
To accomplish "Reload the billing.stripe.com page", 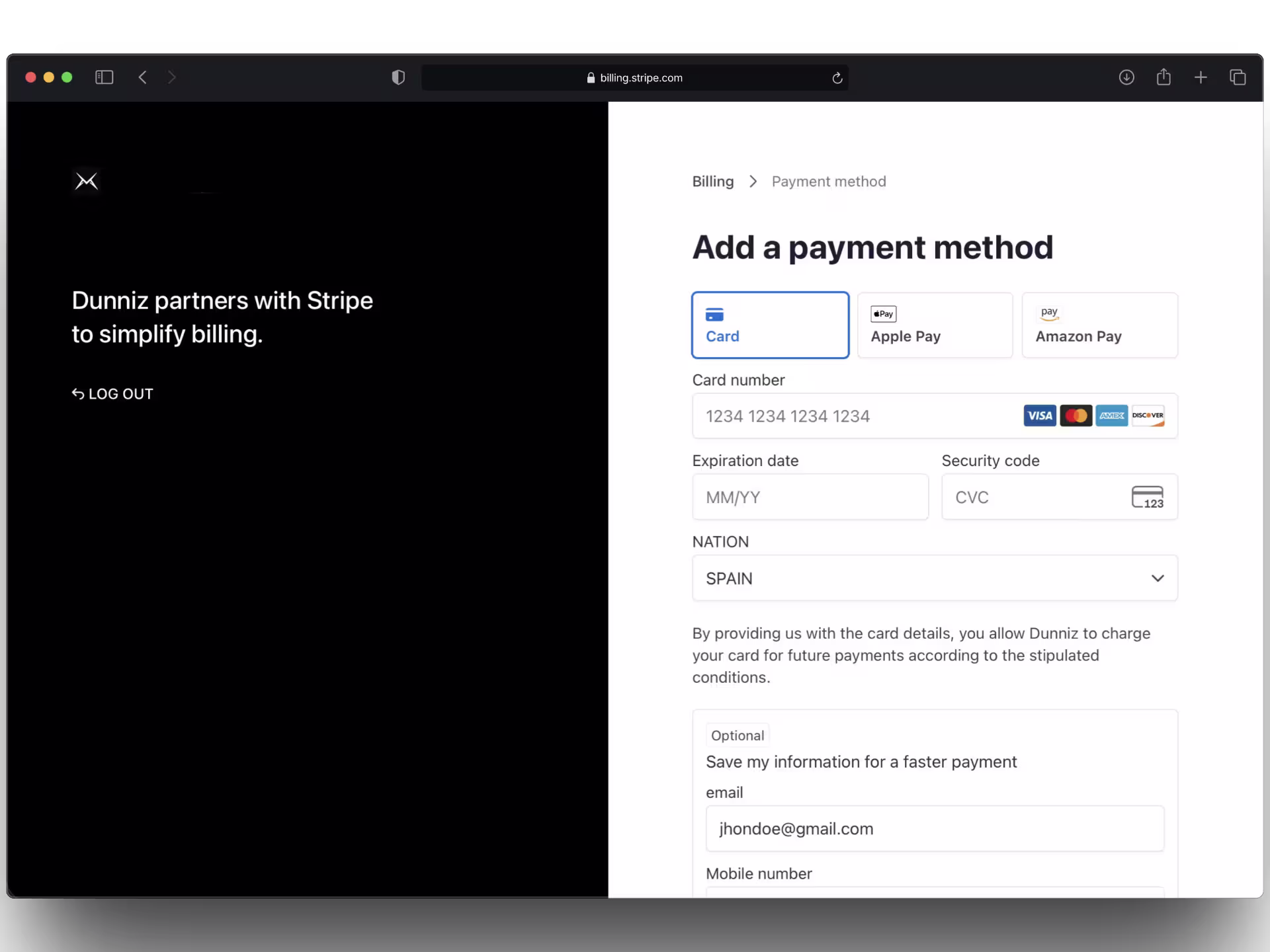I will pyautogui.click(x=837, y=78).
